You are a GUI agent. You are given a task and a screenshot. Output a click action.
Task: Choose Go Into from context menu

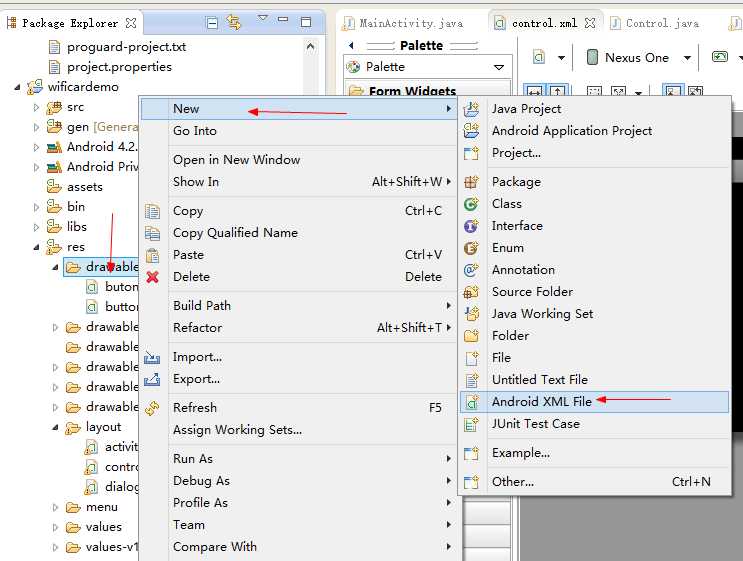(299, 131)
